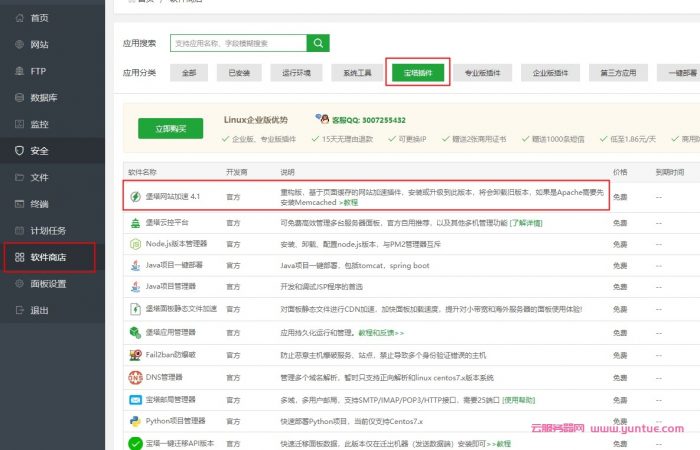This screenshot has width=700, height=450.
Task: Click the 堡塔网站加速 4.1 plugin icon
Action: (x=135, y=197)
